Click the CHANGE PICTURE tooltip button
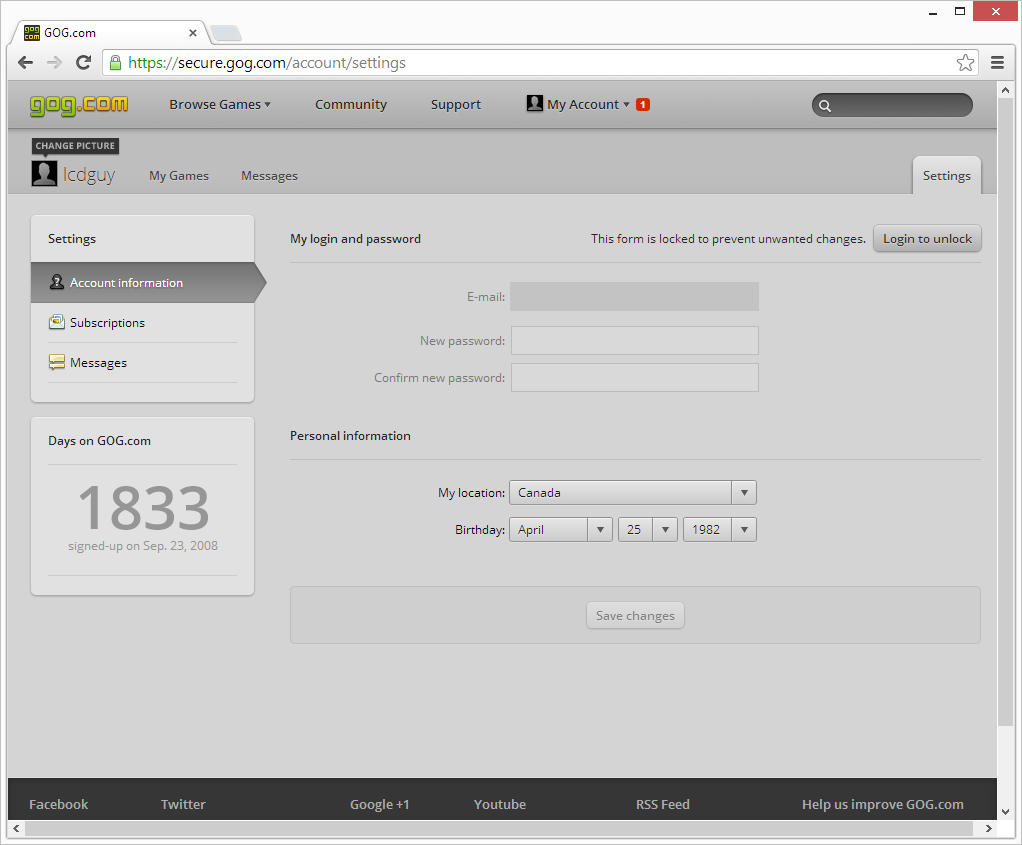This screenshot has width=1022, height=845. tap(75, 146)
